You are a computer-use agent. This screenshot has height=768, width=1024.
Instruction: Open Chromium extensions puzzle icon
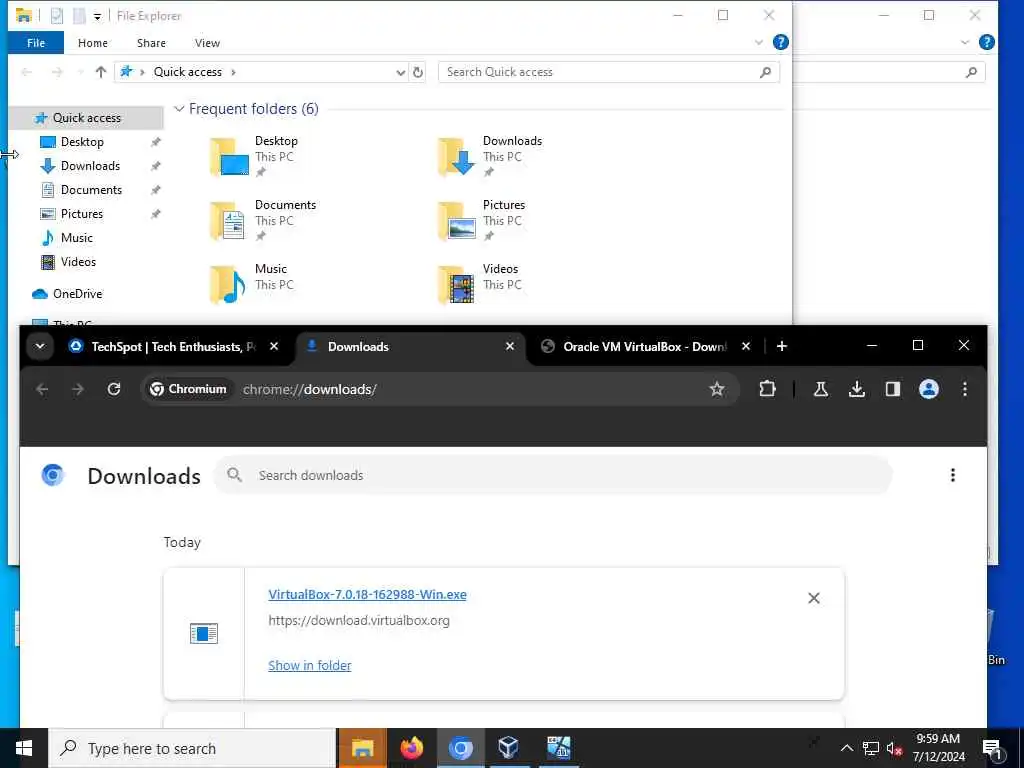point(767,389)
